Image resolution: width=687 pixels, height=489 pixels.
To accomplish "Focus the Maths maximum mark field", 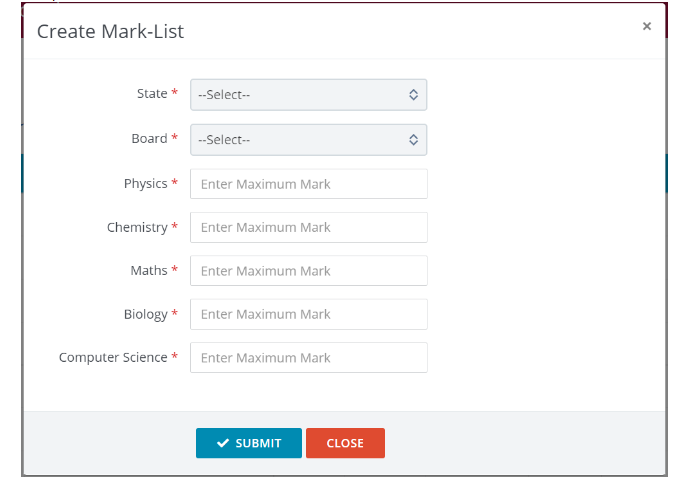I will tap(308, 271).
